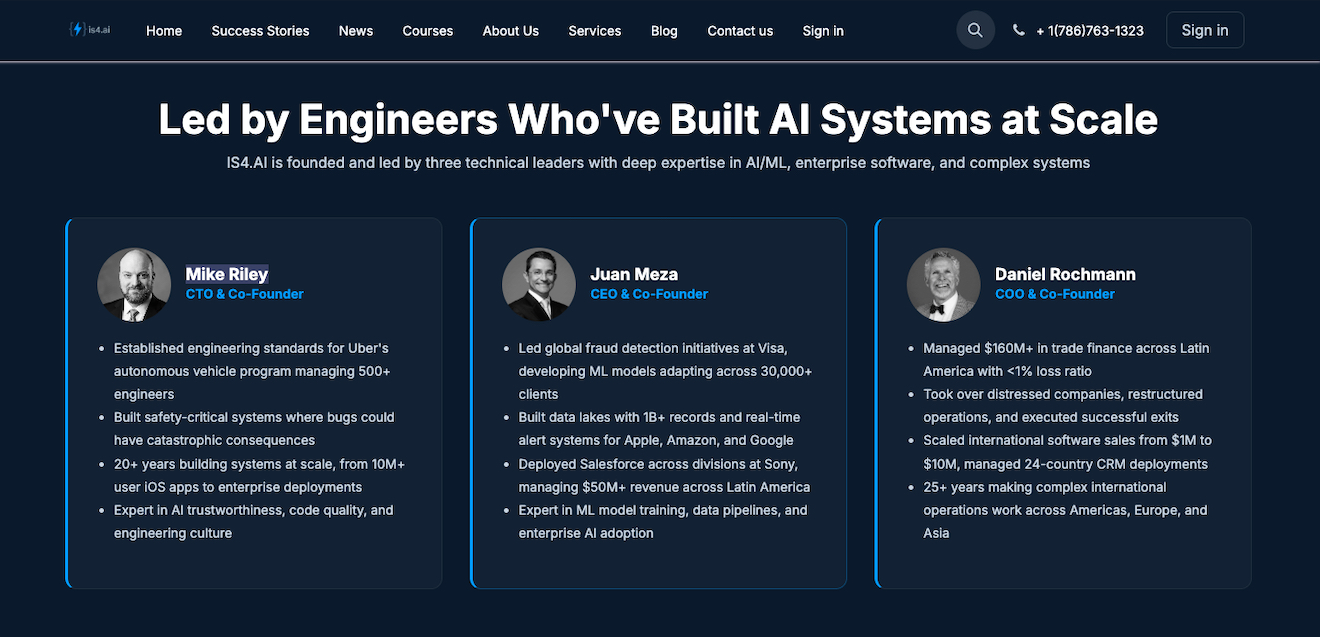Click the CTO & Co-Founder title
The width and height of the screenshot is (1320, 637).
pyautogui.click(x=245, y=294)
